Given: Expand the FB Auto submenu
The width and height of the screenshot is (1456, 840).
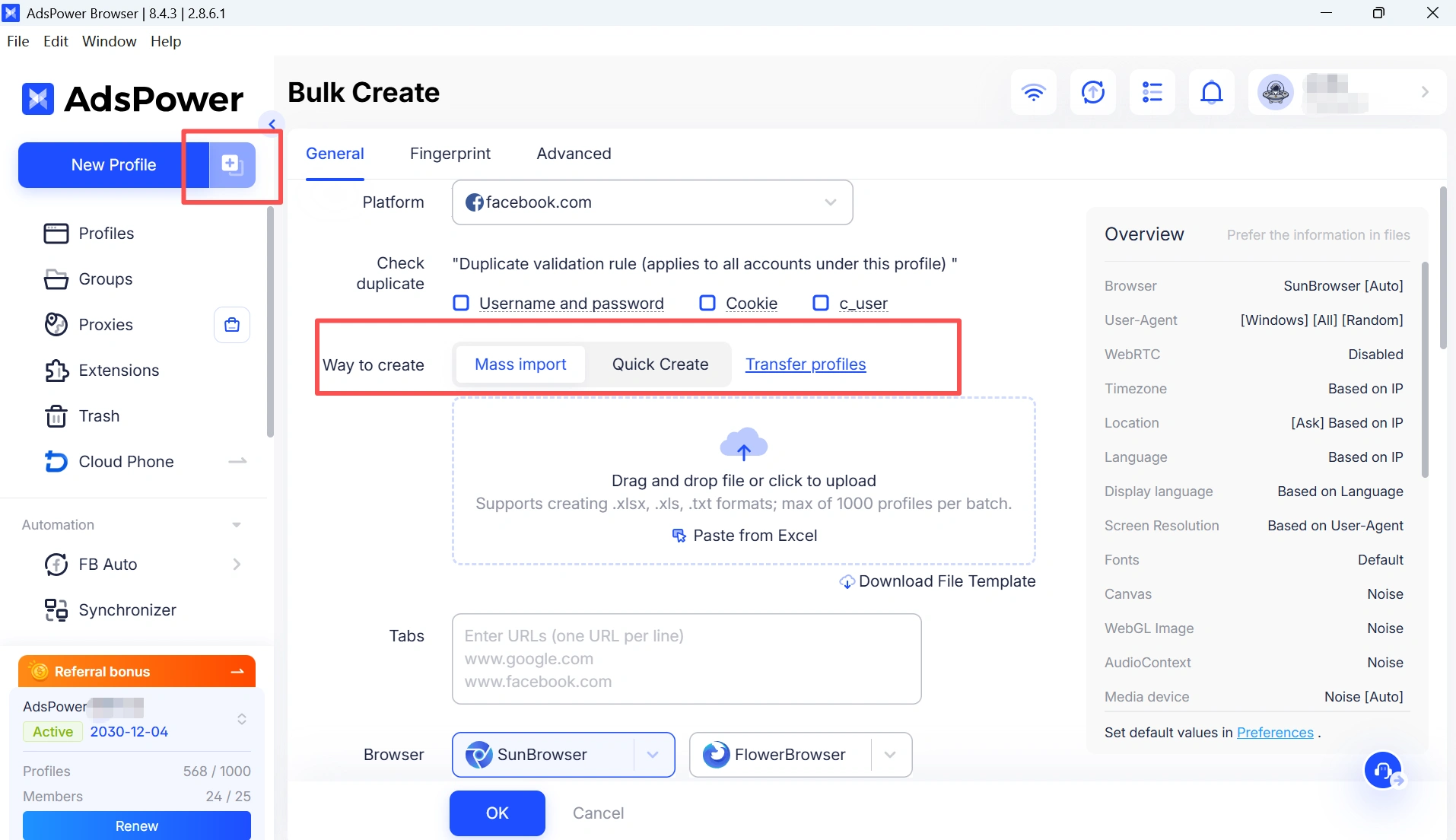Looking at the screenshot, I should [237, 564].
